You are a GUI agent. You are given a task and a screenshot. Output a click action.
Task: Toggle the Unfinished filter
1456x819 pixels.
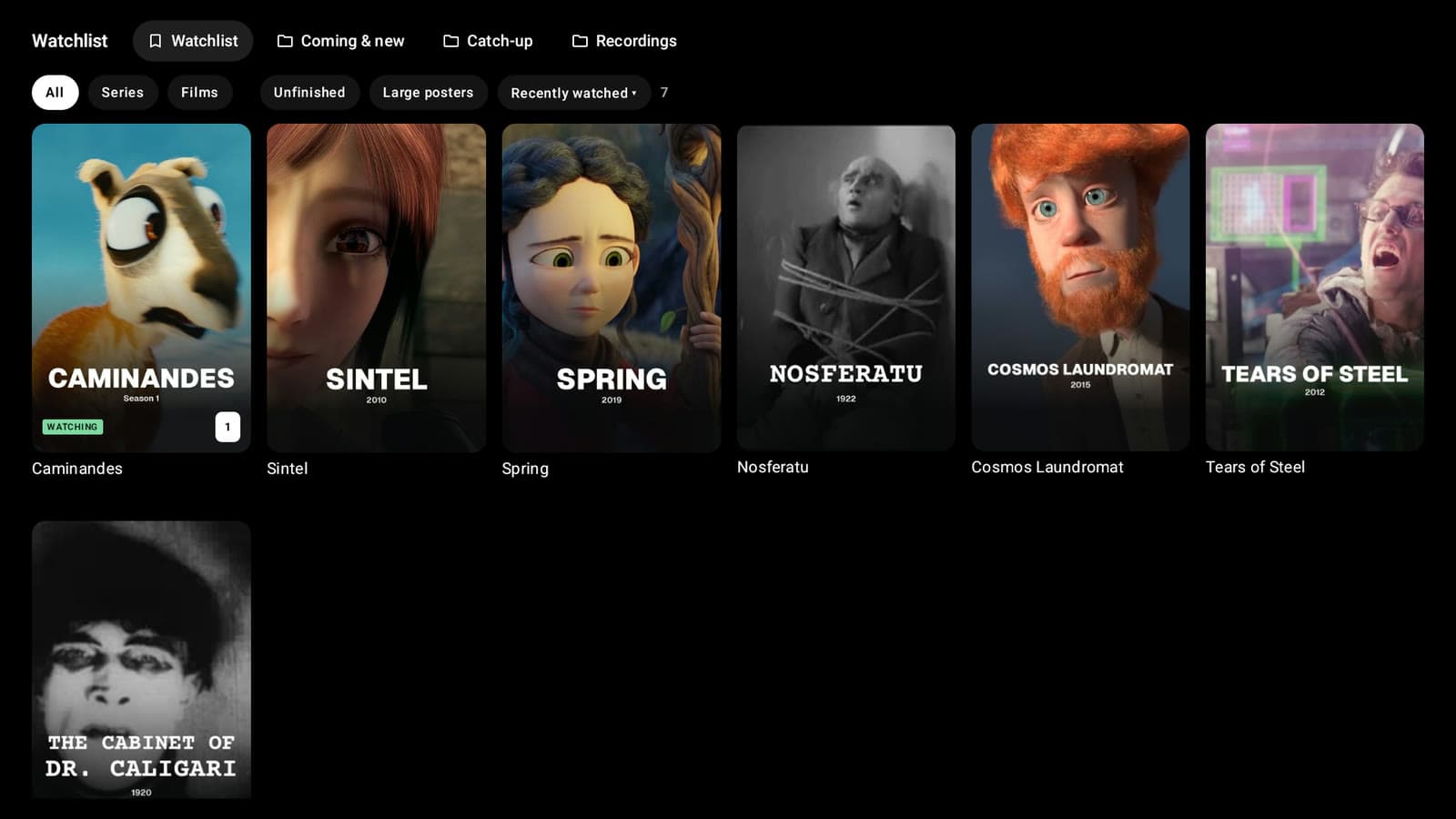[309, 93]
